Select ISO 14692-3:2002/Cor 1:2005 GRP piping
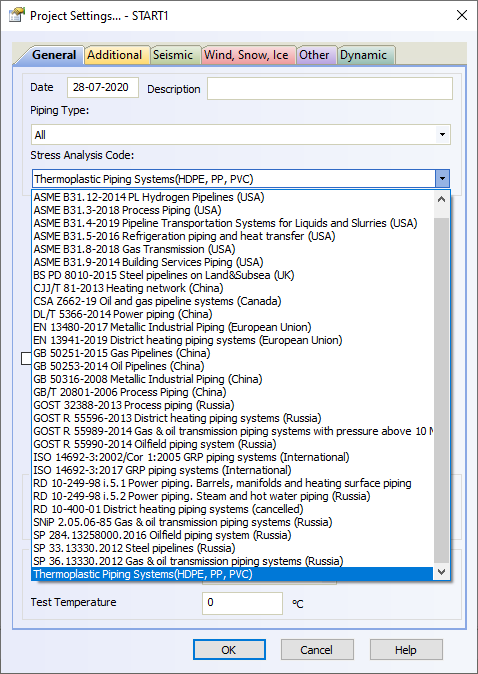 (x=232, y=457)
